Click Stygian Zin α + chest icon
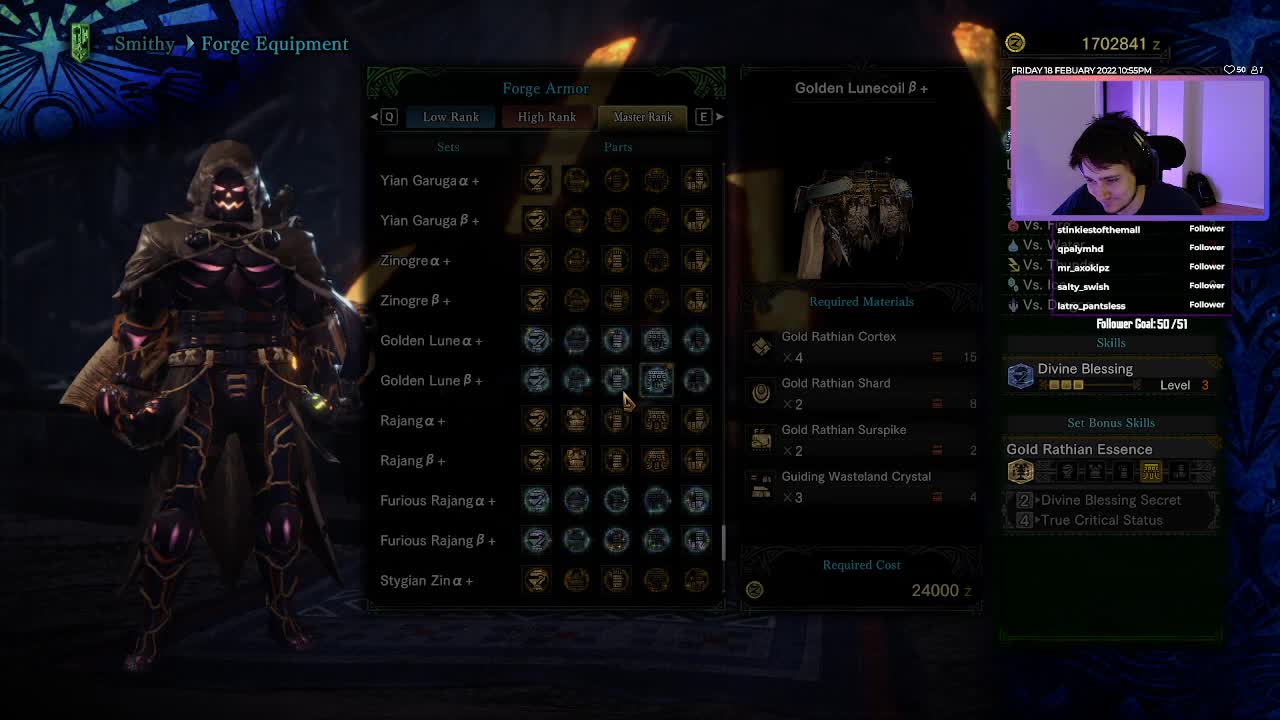The width and height of the screenshot is (1280, 720). pyautogui.click(x=576, y=580)
